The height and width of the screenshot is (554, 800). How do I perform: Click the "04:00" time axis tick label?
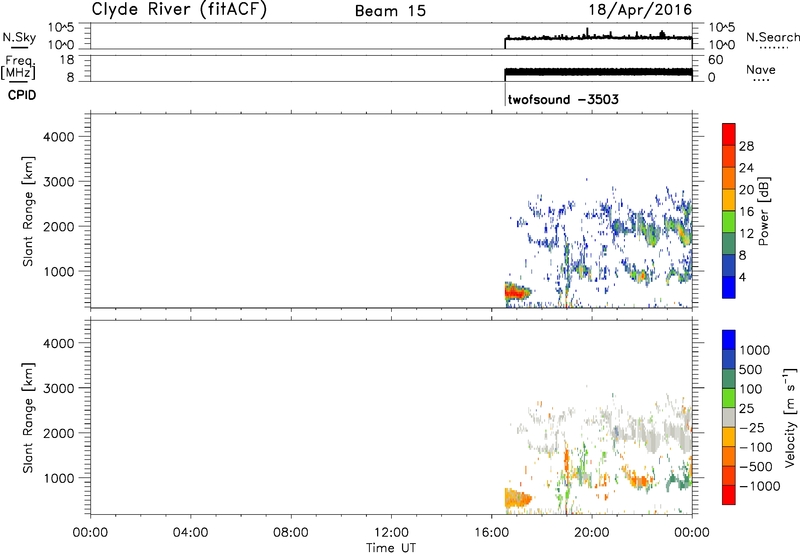point(191,533)
